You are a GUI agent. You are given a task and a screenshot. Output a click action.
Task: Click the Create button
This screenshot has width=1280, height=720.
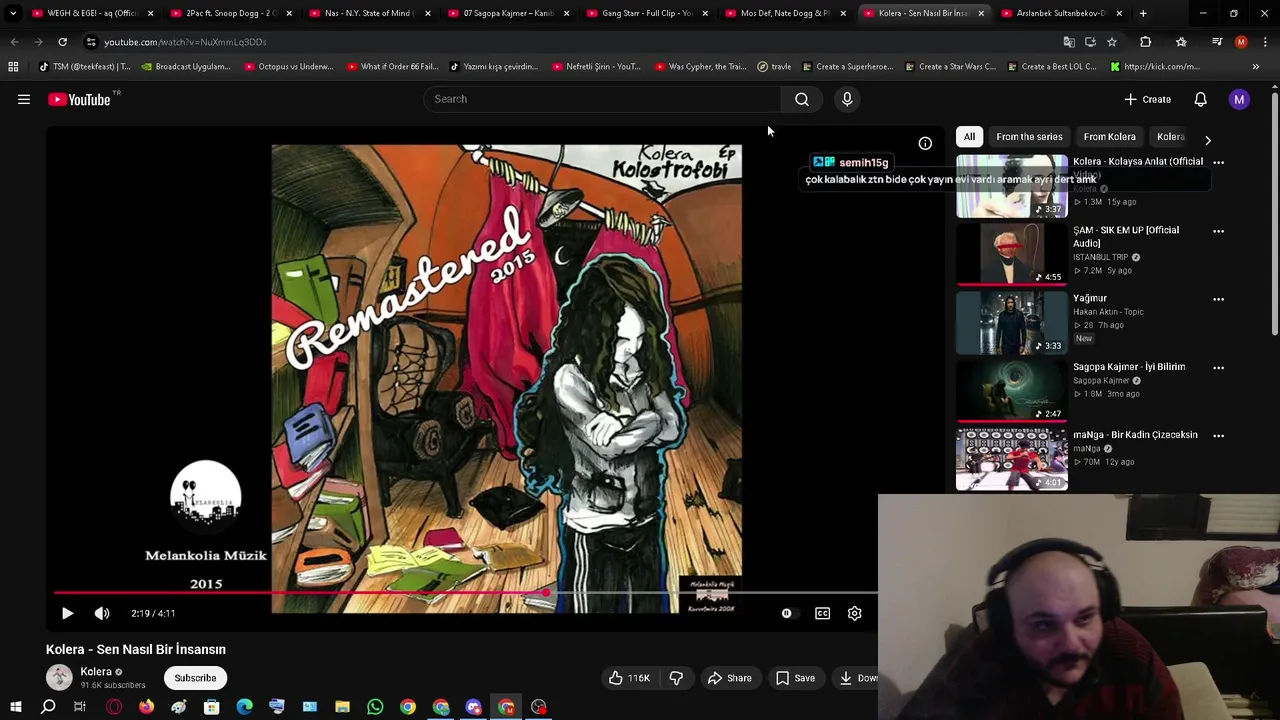pos(1147,99)
